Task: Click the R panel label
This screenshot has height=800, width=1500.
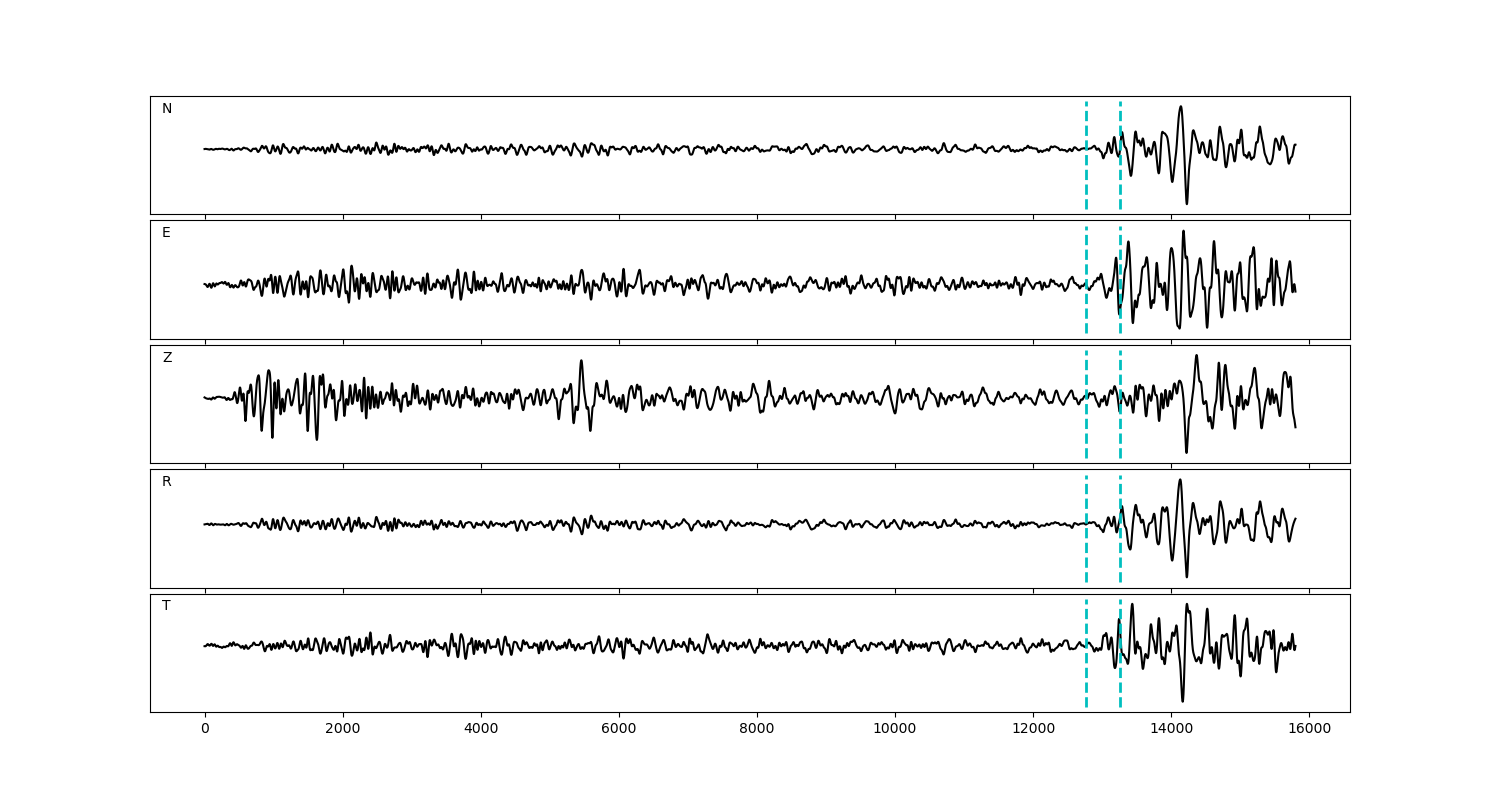Action: 167,482
